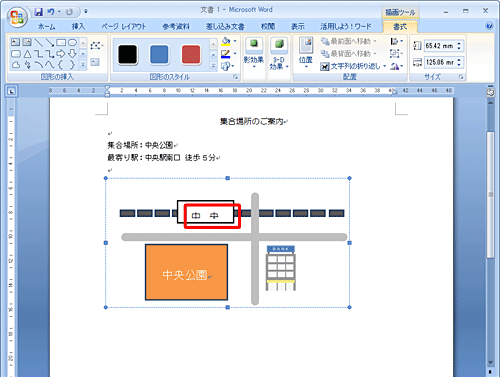Click the tab selector at ruler corner
Screen dimensions: 500x377
click(11, 91)
